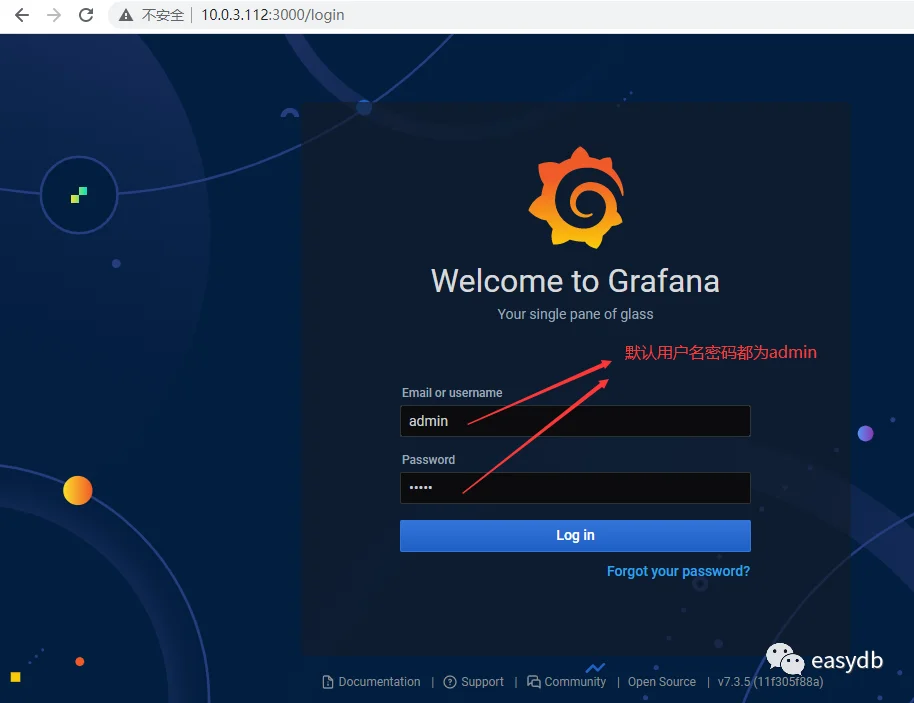The image size is (914, 703).
Task: Reload the page with refresh icon
Action: pyautogui.click(x=86, y=15)
